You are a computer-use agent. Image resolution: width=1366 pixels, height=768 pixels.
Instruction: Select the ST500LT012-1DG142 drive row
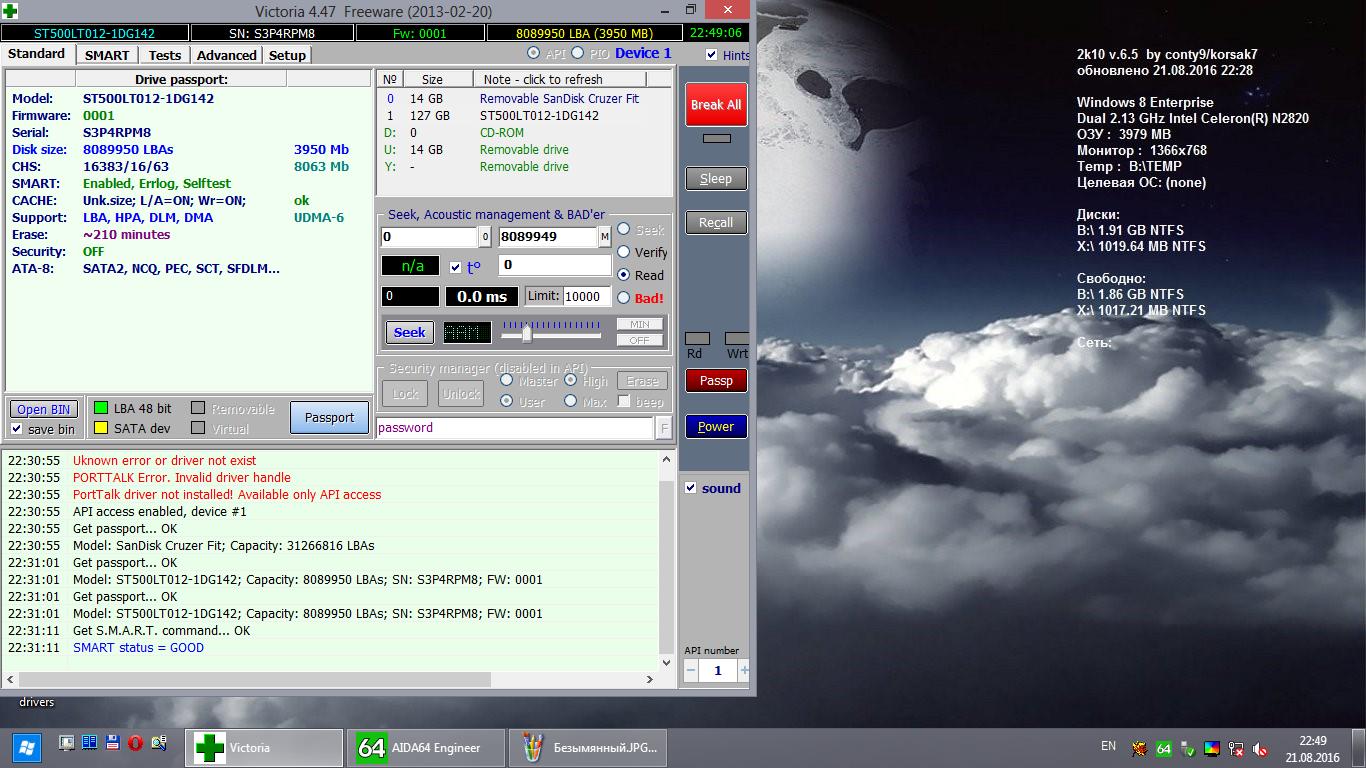pos(525,116)
